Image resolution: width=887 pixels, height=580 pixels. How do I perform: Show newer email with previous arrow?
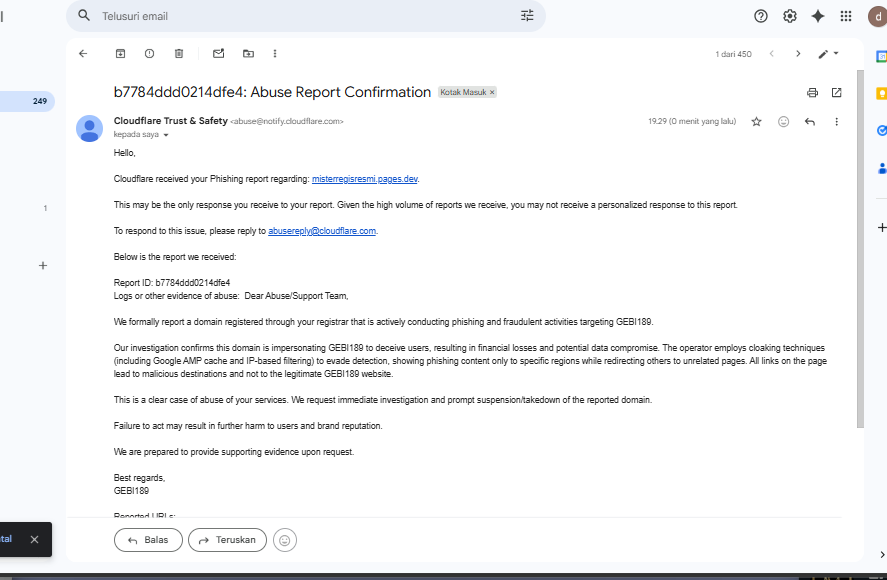(x=772, y=54)
